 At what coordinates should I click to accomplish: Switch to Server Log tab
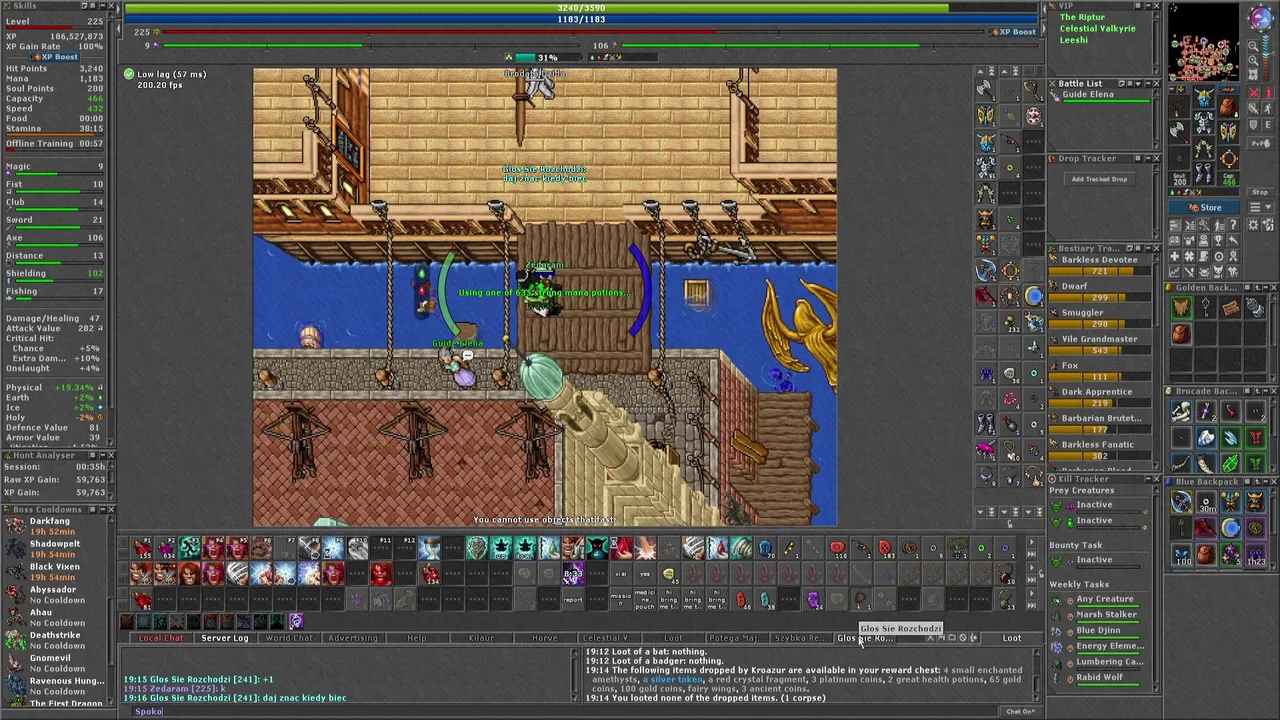225,638
